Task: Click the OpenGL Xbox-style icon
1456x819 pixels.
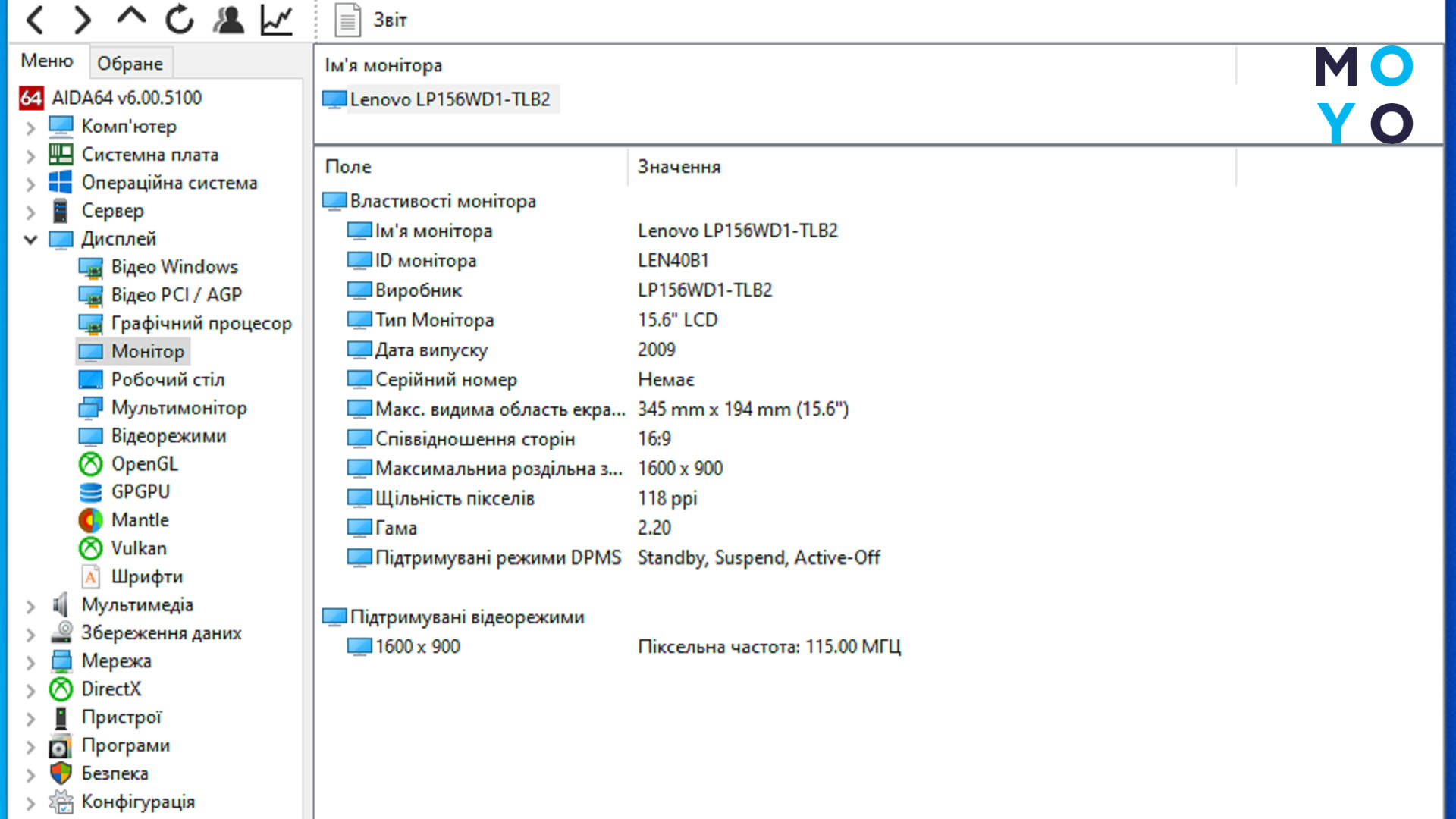Action: 90,464
